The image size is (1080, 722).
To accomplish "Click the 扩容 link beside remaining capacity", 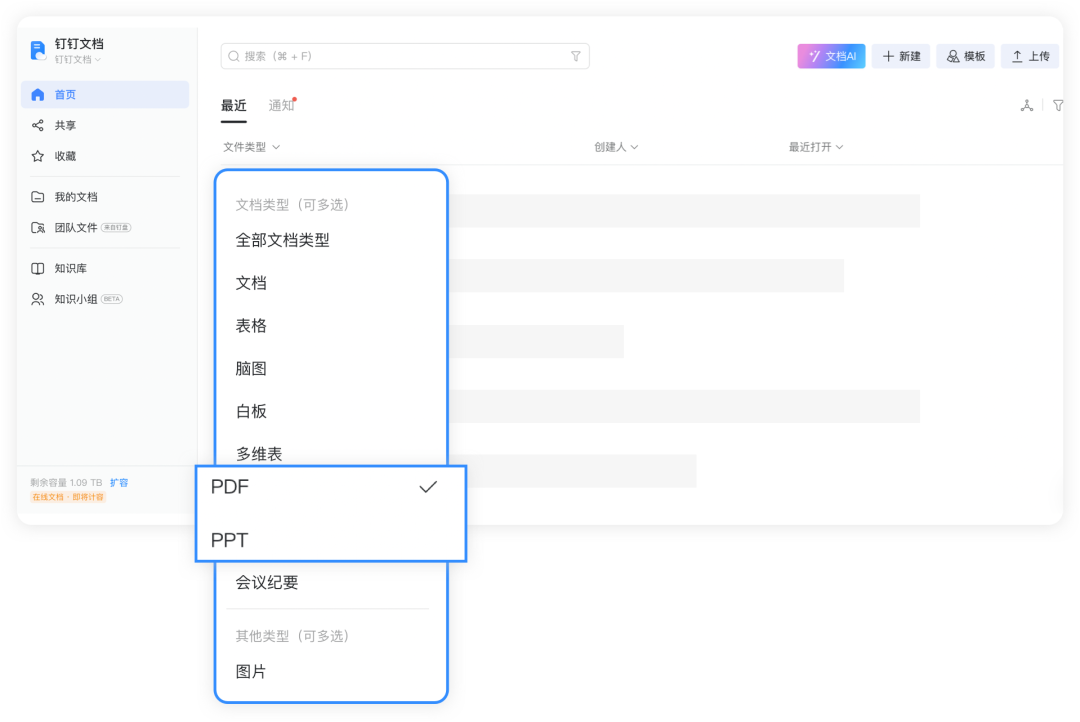I will click(x=119, y=483).
